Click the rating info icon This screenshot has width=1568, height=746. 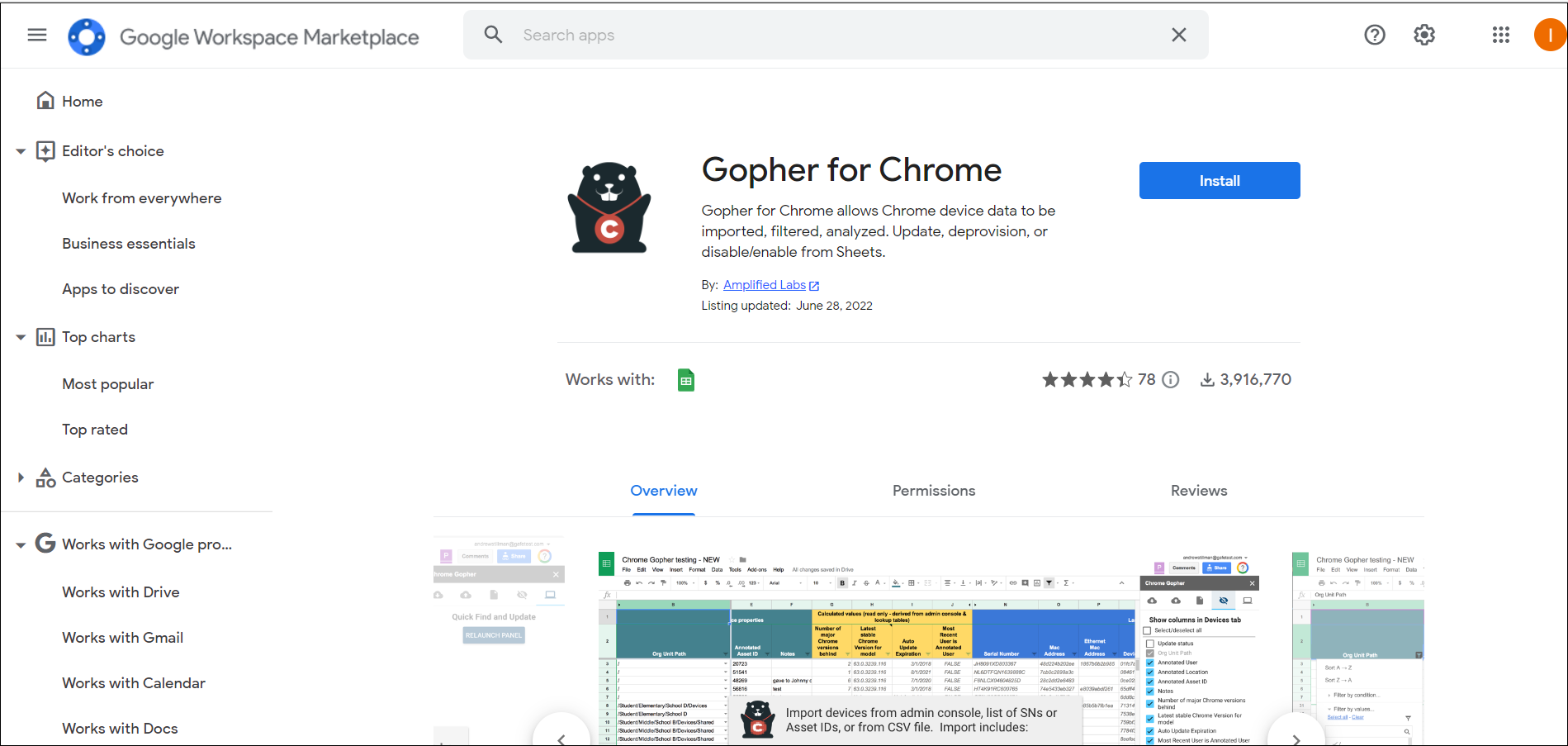pos(1170,380)
